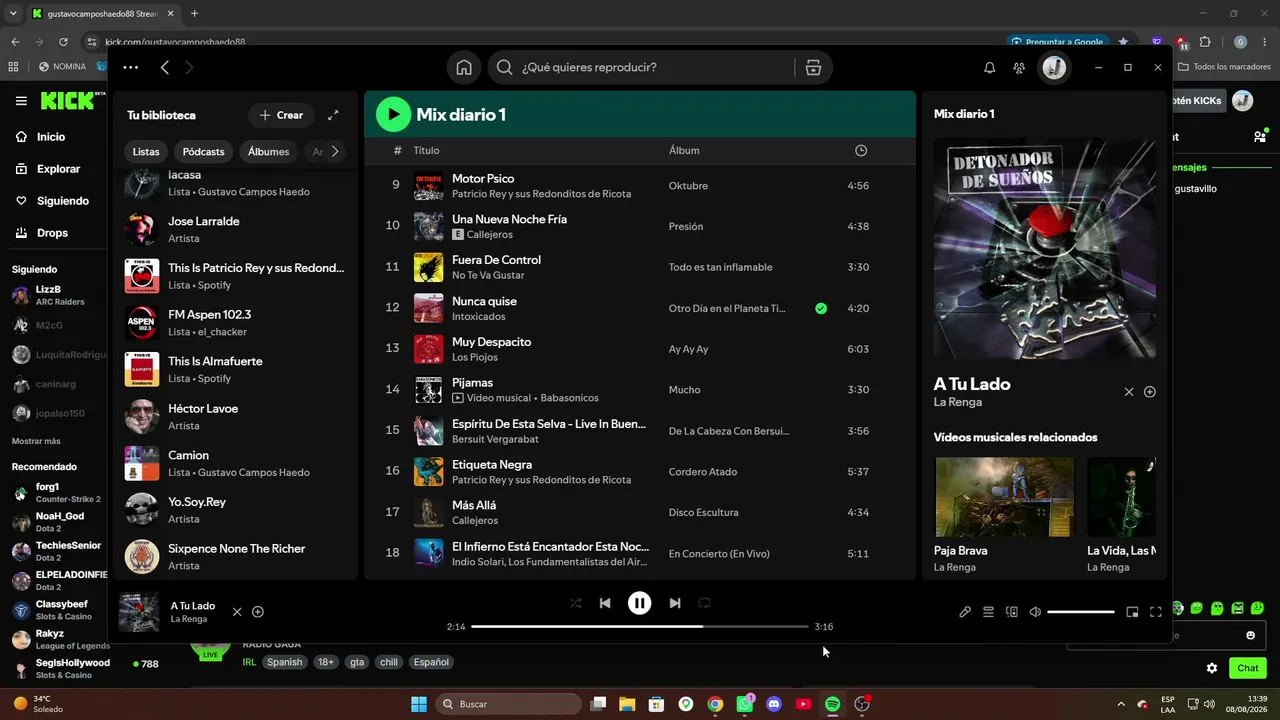Viewport: 1280px width, 720px height.
Task: Open Kick hamburger menu
Action: click(x=21, y=100)
